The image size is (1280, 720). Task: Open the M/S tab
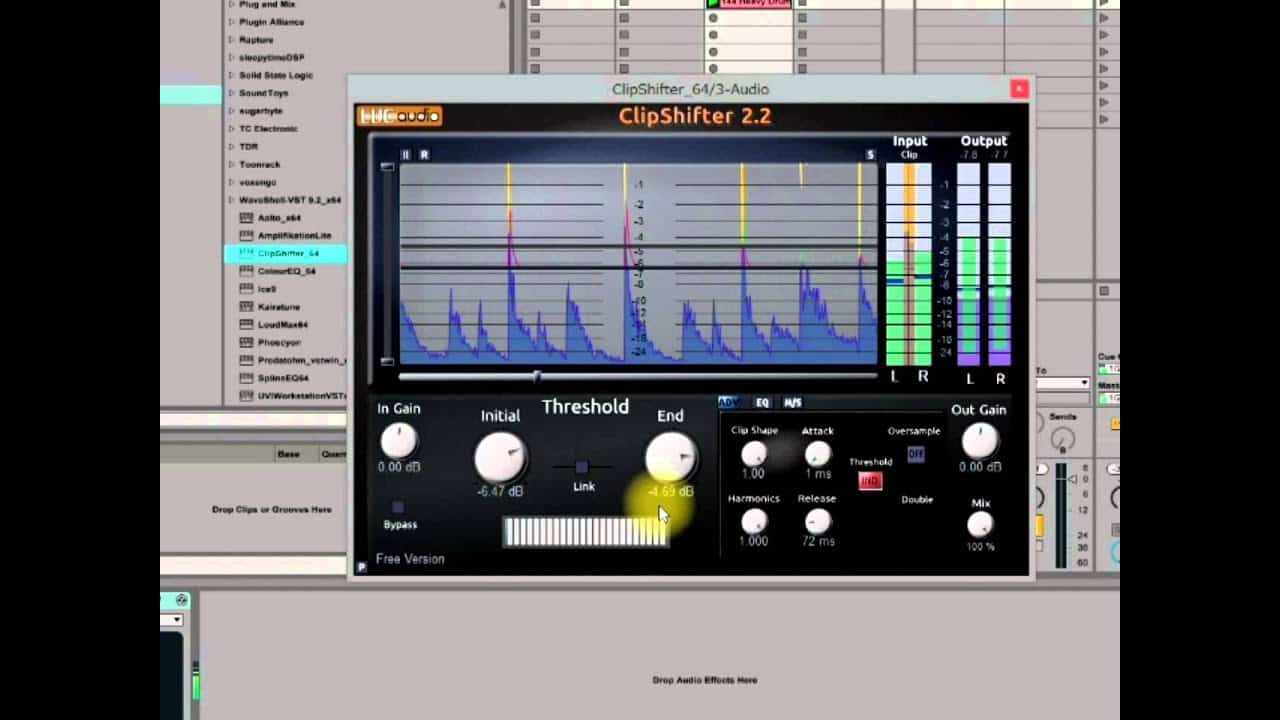click(792, 402)
